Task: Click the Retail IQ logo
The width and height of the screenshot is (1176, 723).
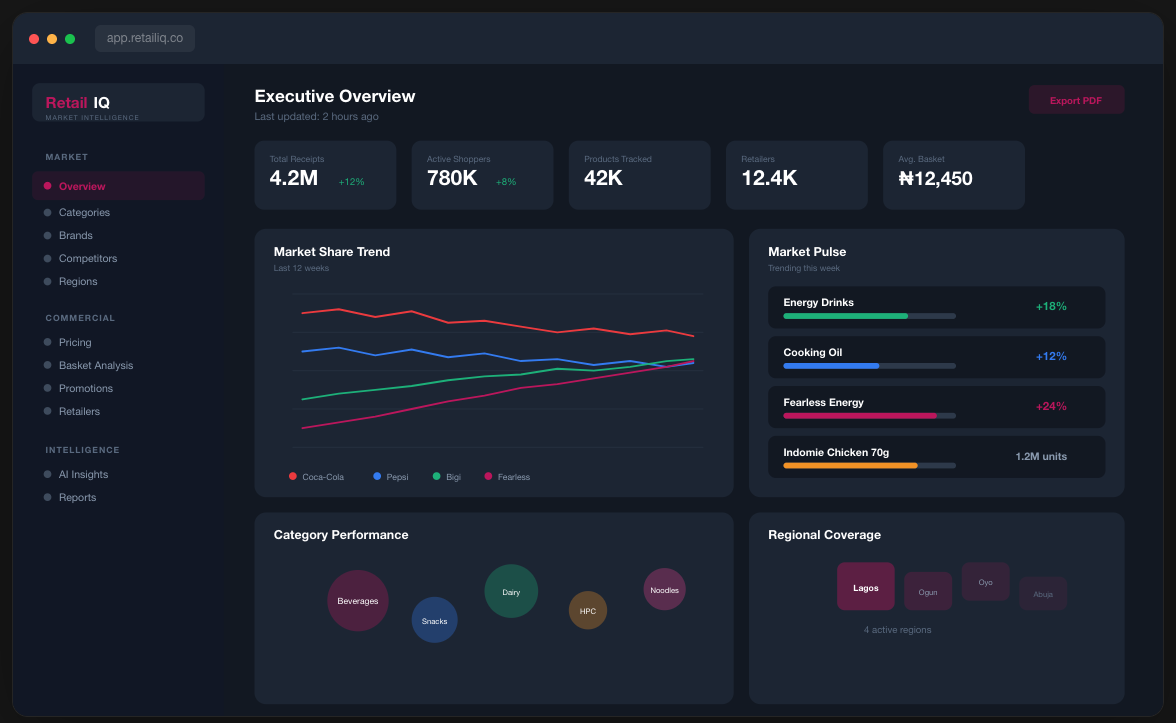Action: pos(118,103)
